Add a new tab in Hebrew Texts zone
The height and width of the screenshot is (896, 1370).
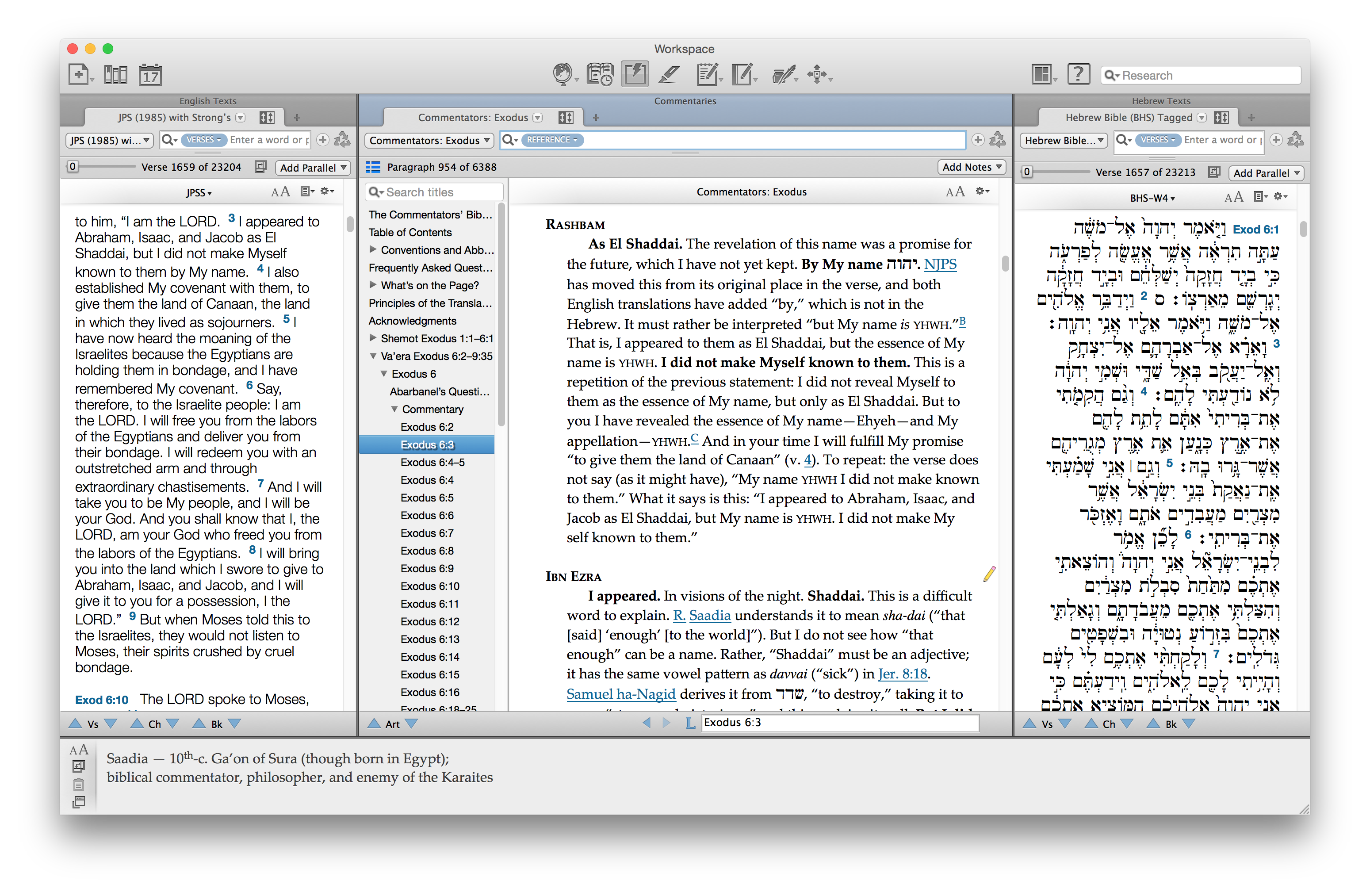pyautogui.click(x=1251, y=118)
